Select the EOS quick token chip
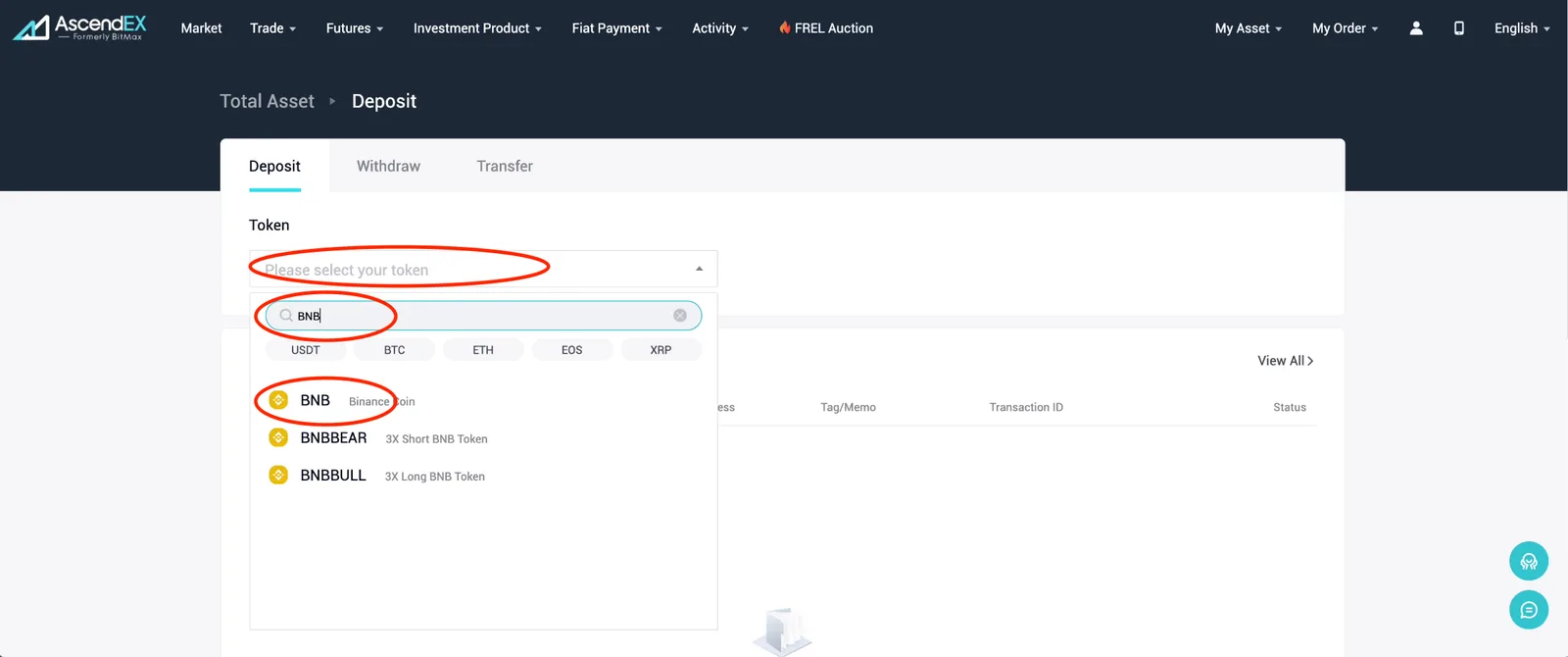1568x657 pixels. click(572, 350)
